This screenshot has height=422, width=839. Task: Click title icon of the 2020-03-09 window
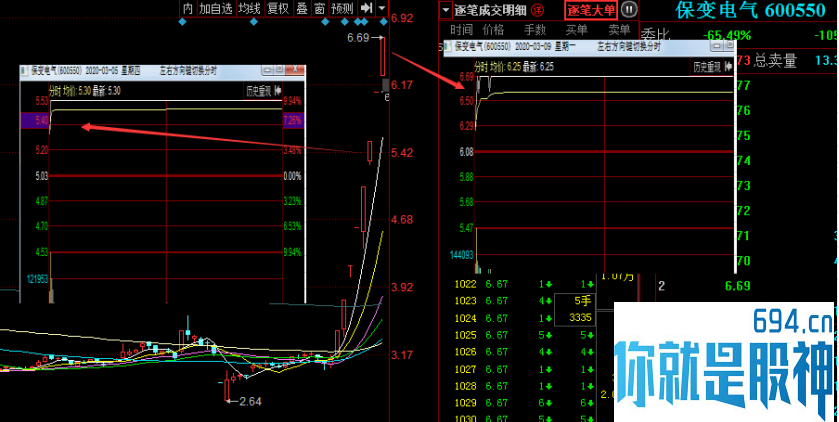coord(448,47)
